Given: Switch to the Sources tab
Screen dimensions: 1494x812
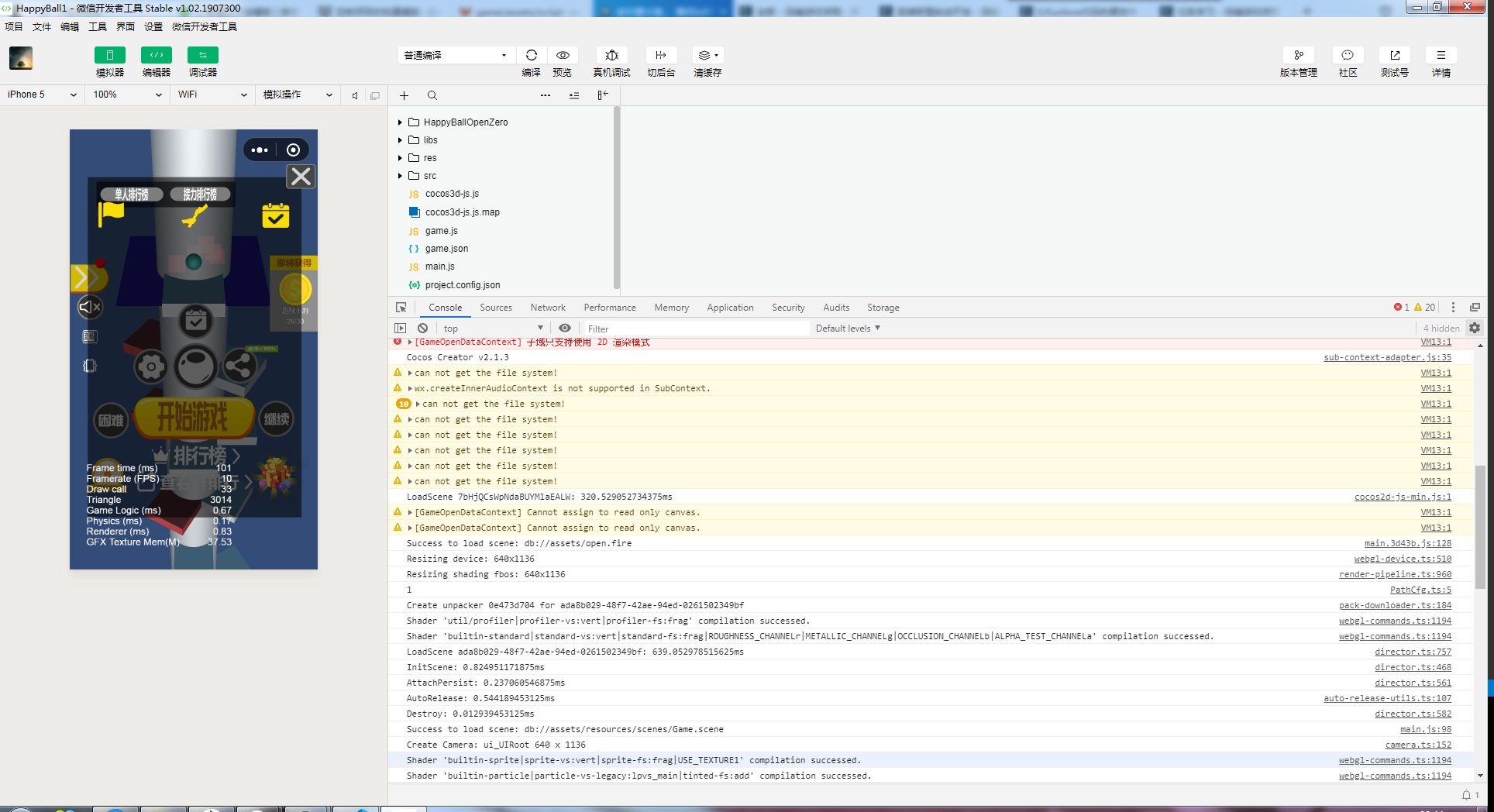Looking at the screenshot, I should [496, 308].
